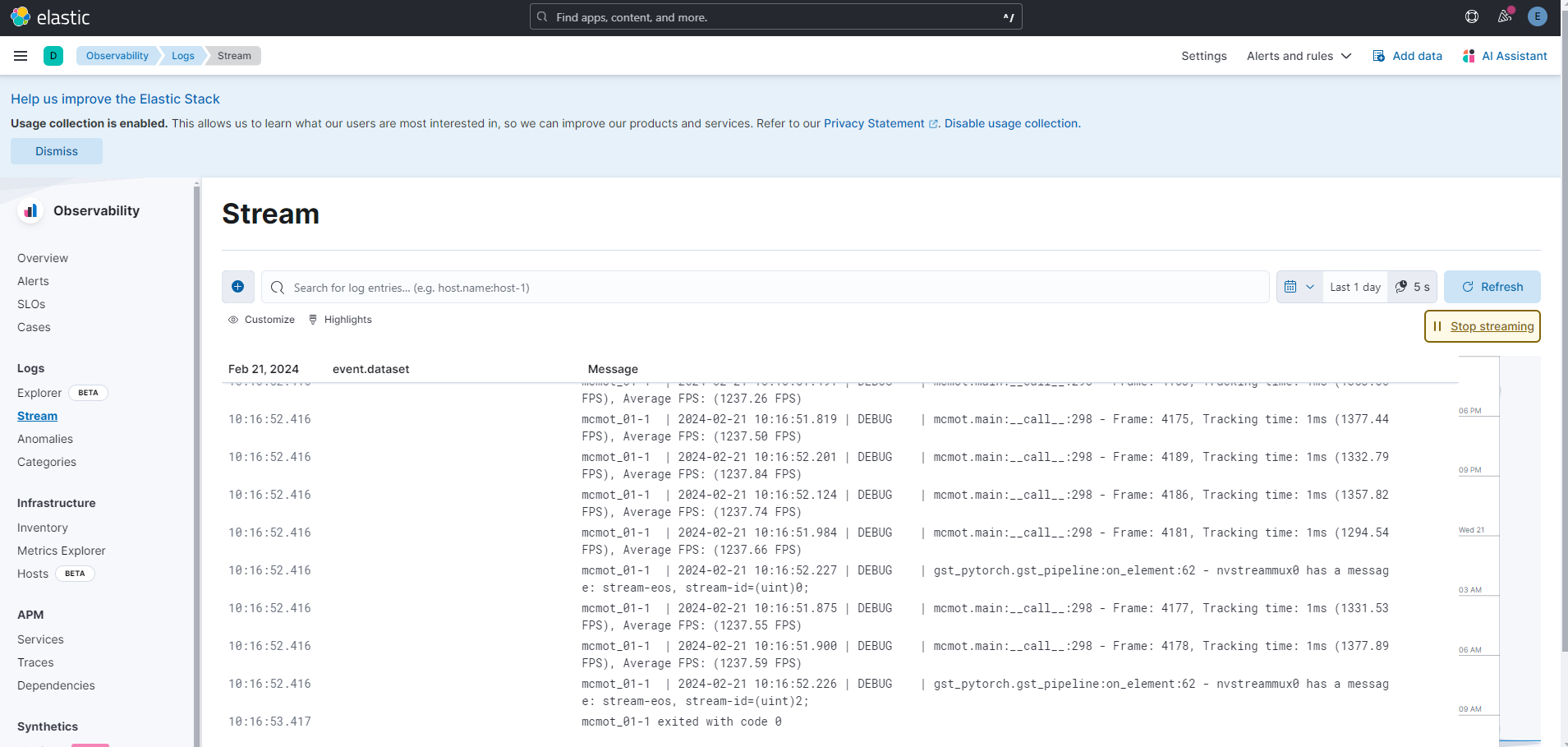Image resolution: width=1568 pixels, height=747 pixels.
Task: Select log entry with stream-id=(uint)2
Action: click(839, 692)
